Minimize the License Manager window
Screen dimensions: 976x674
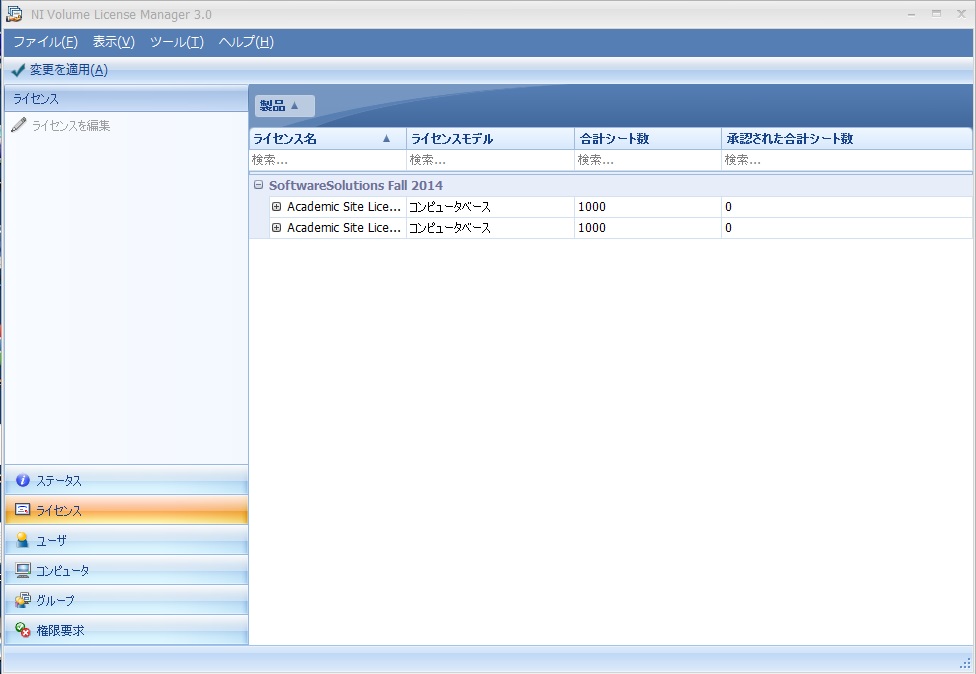click(x=911, y=14)
